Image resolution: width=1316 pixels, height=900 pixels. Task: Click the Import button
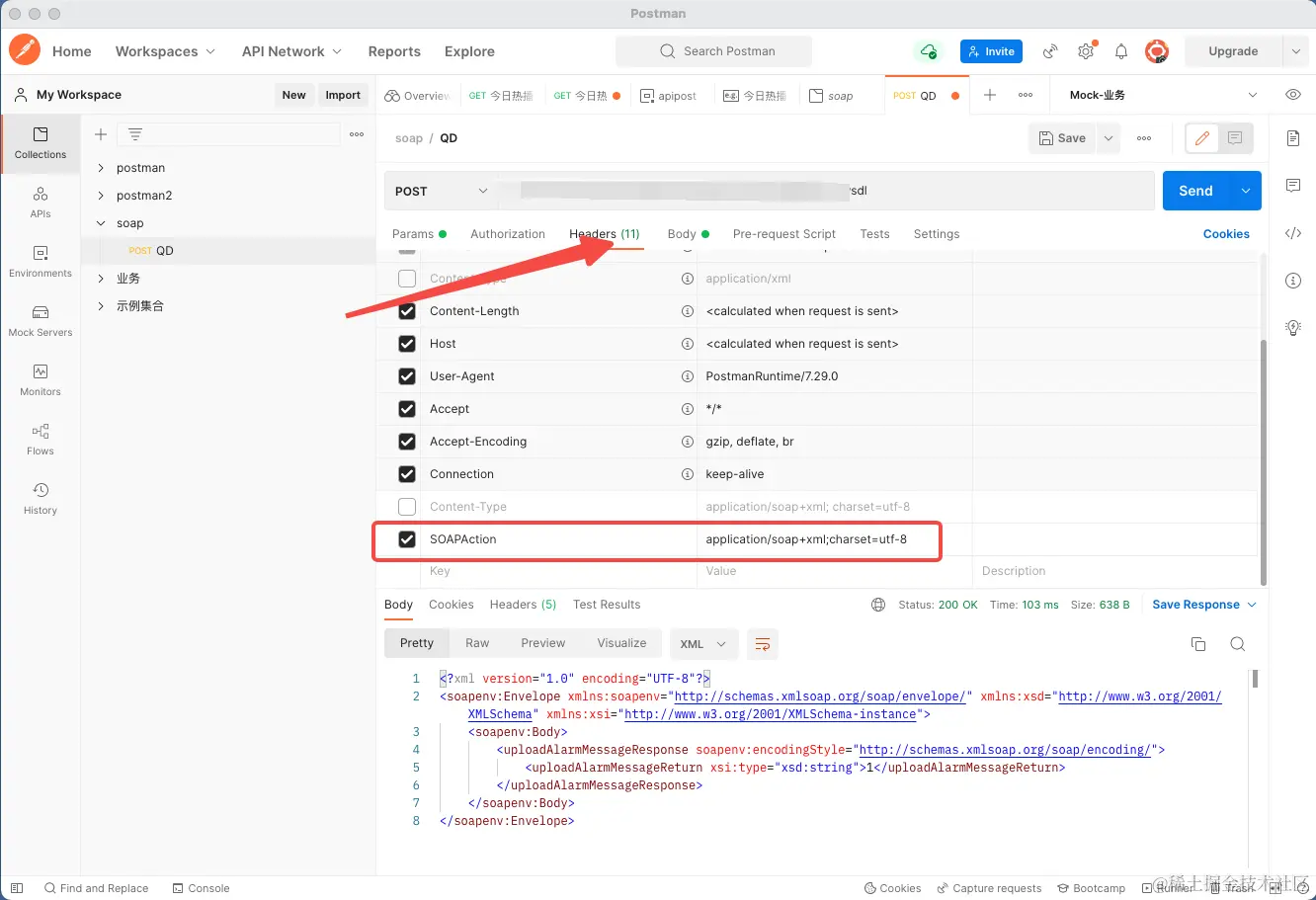tap(343, 95)
